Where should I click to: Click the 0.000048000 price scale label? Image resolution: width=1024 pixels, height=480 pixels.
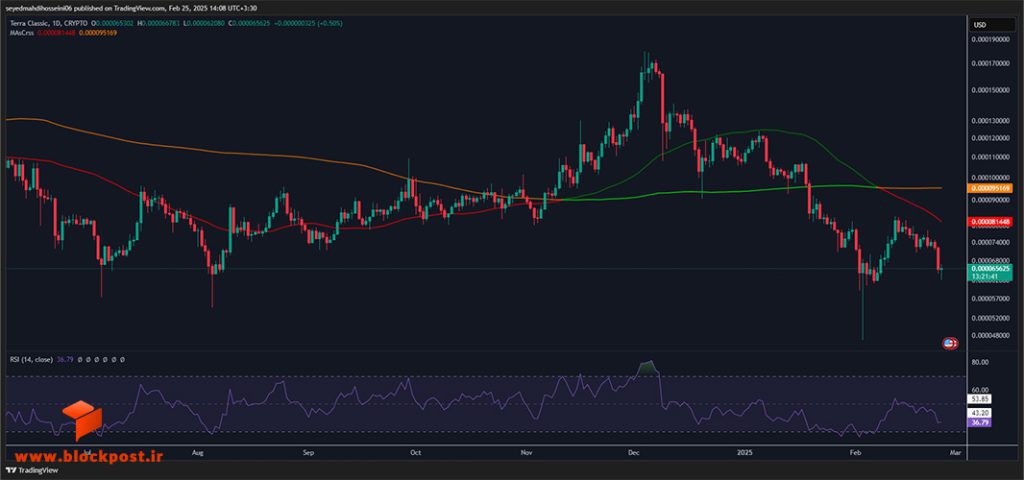click(x=991, y=336)
